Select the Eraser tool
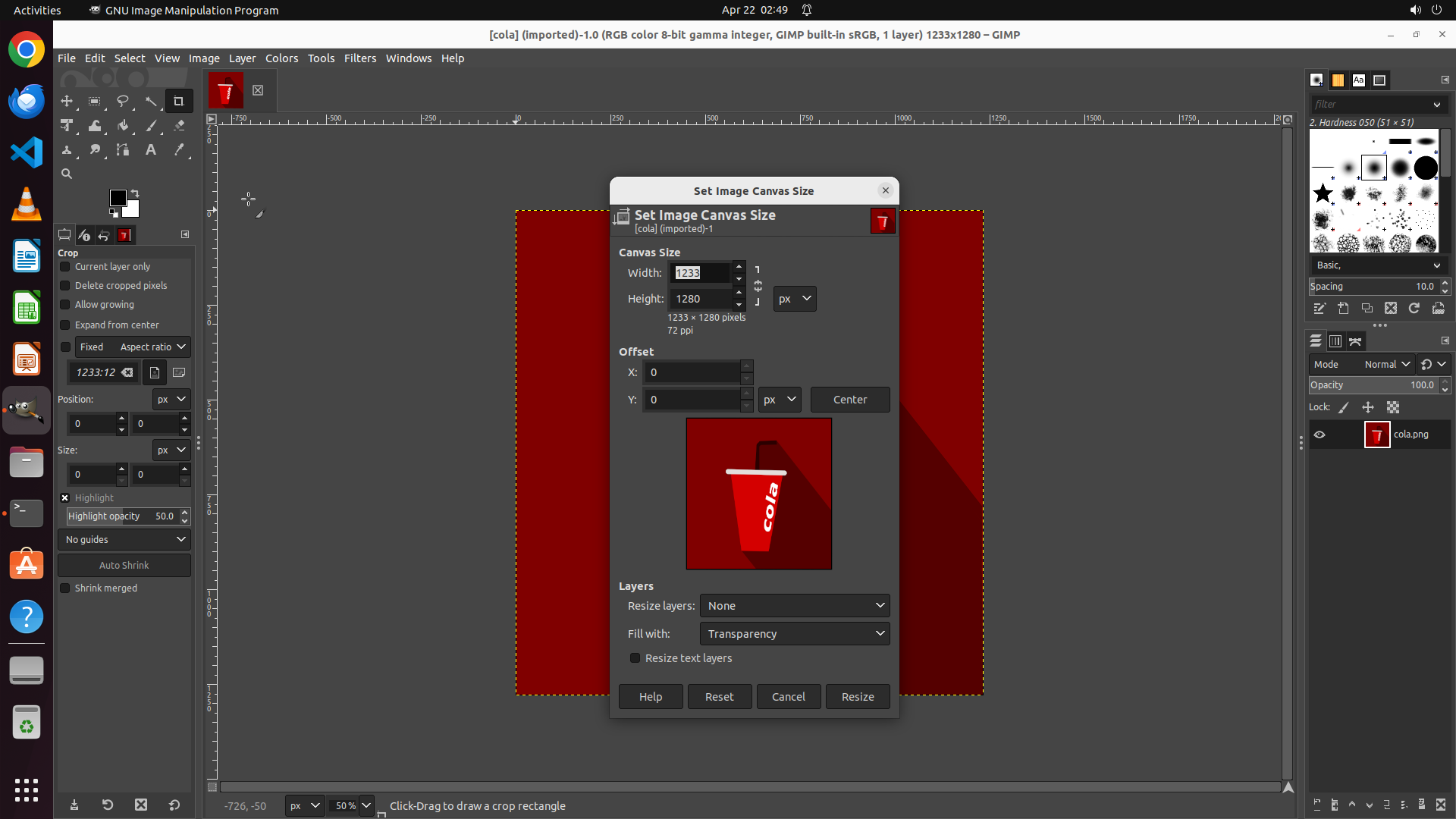 pos(179,126)
